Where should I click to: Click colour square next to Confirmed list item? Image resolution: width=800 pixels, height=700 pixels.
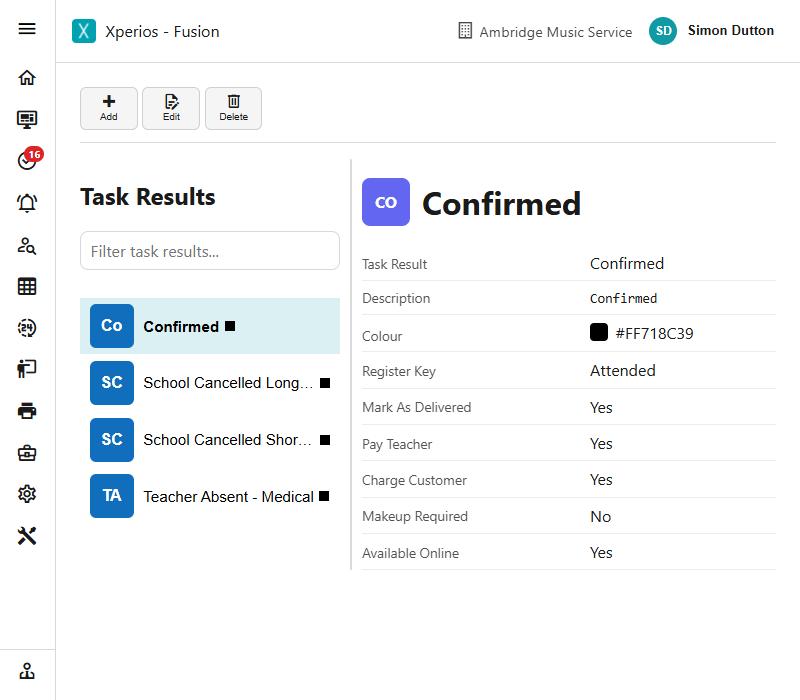(x=230, y=326)
